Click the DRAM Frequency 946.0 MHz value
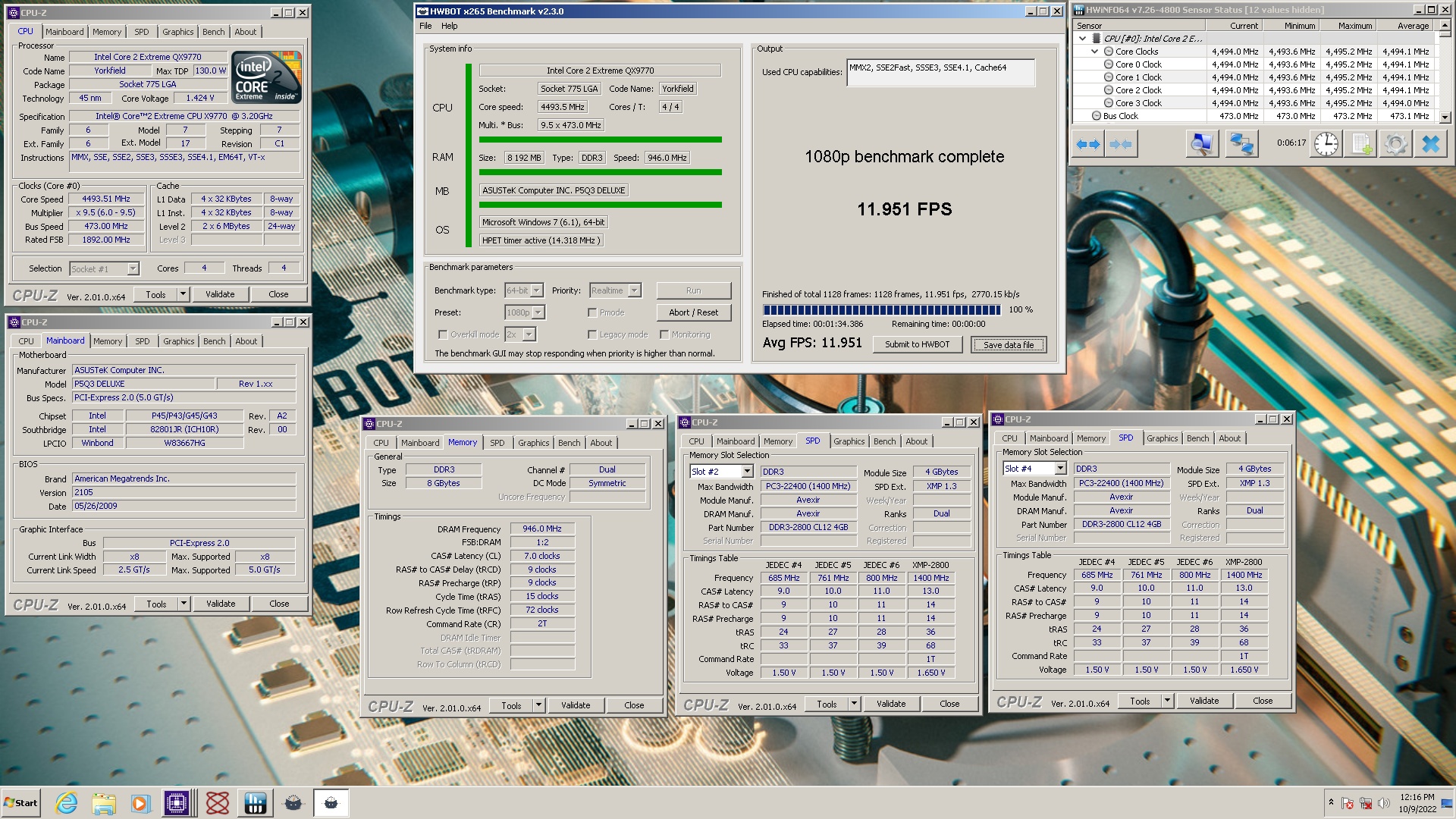Screen dimensions: 1456x819 [x=542, y=529]
